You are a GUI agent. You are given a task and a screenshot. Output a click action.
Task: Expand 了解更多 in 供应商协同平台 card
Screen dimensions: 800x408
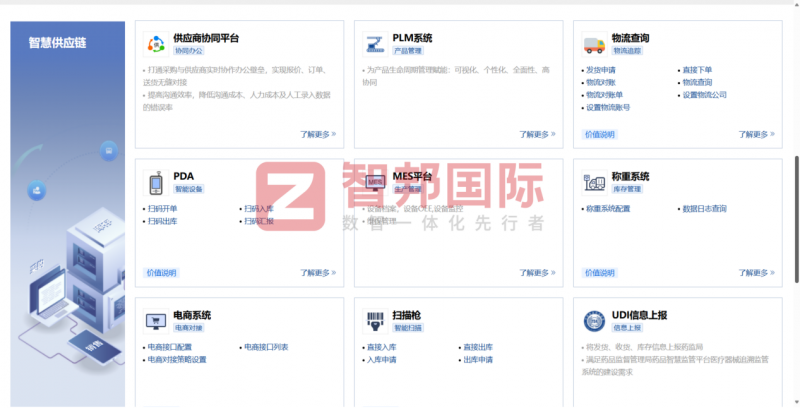tap(318, 134)
